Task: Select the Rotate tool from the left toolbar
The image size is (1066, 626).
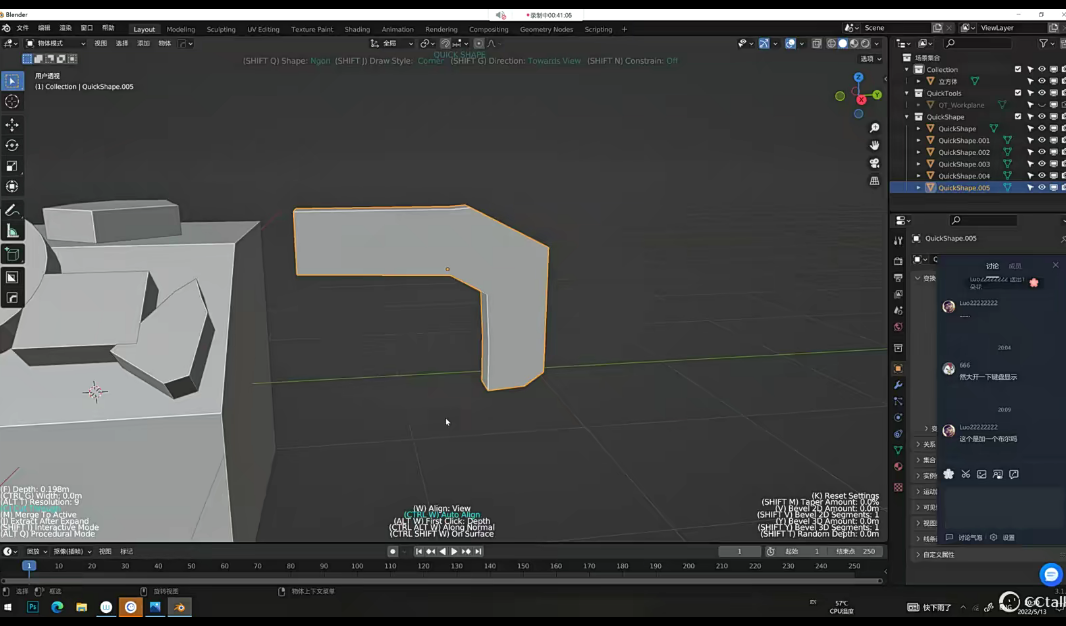Action: [x=12, y=146]
